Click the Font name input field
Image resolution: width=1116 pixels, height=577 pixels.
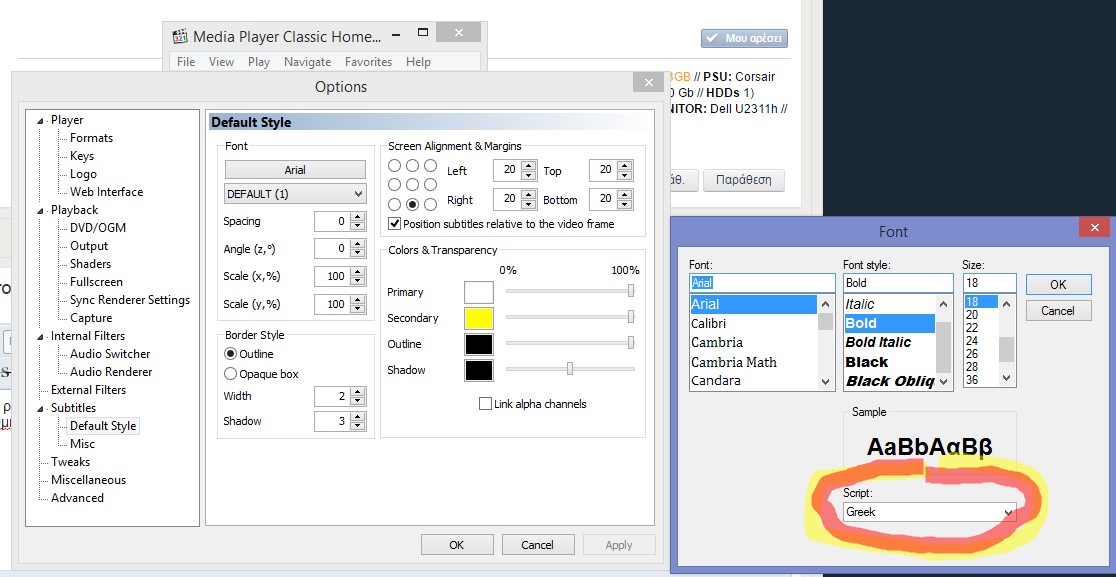point(762,282)
